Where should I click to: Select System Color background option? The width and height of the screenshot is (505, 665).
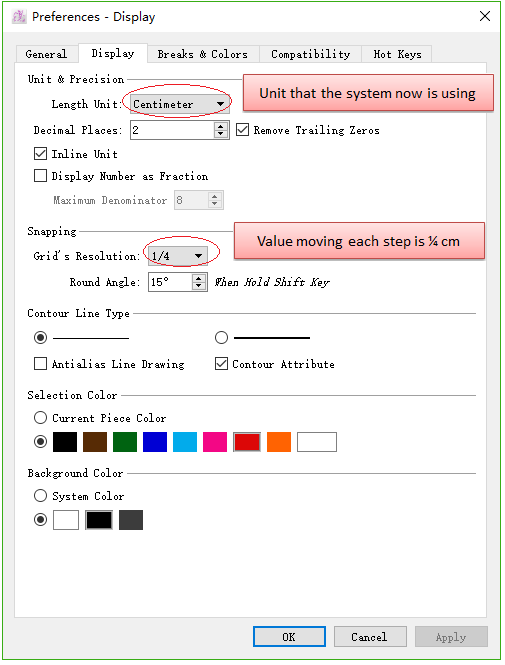click(40, 495)
